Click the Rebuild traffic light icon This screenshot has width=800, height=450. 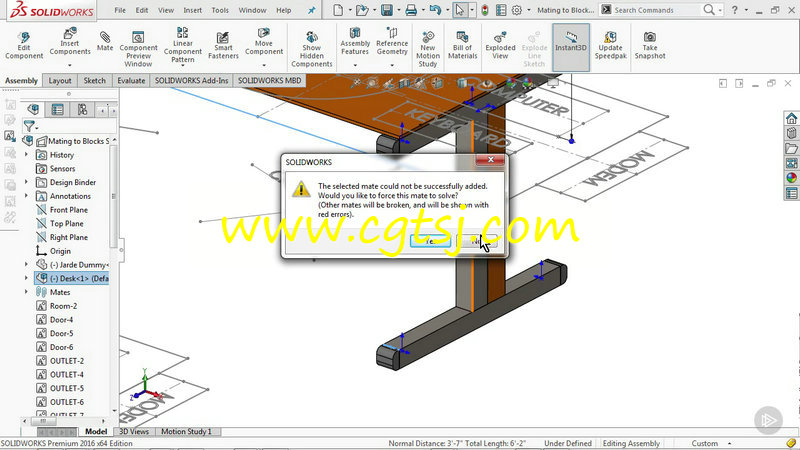tap(485, 10)
